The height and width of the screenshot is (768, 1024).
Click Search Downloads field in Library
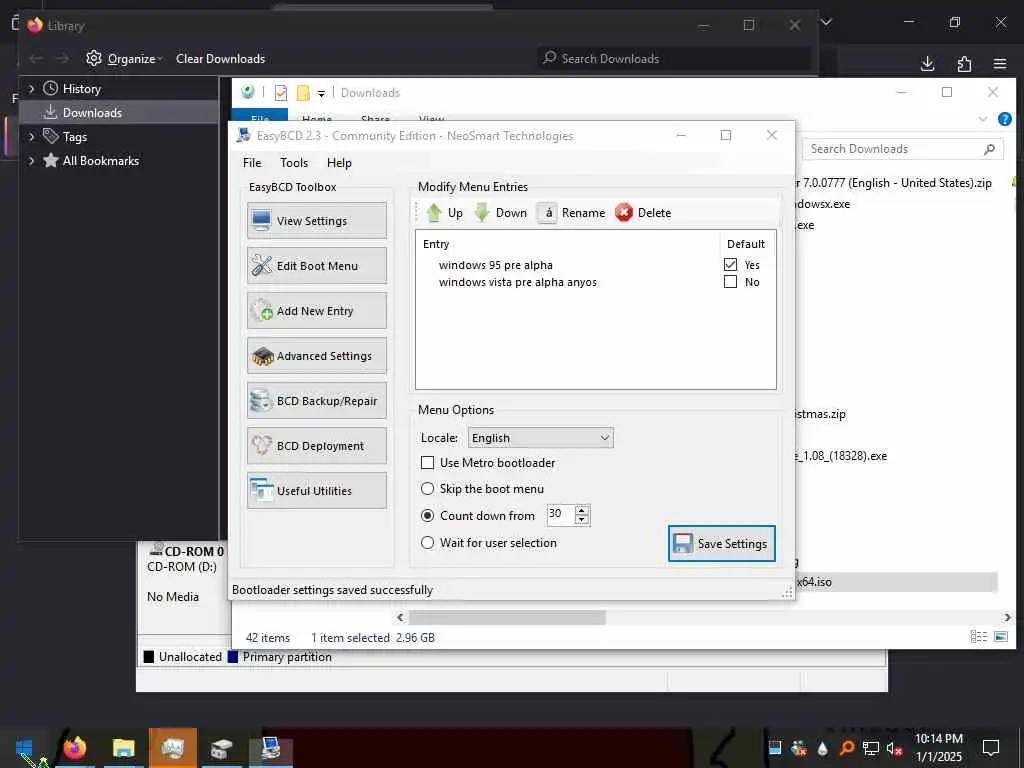click(x=673, y=59)
